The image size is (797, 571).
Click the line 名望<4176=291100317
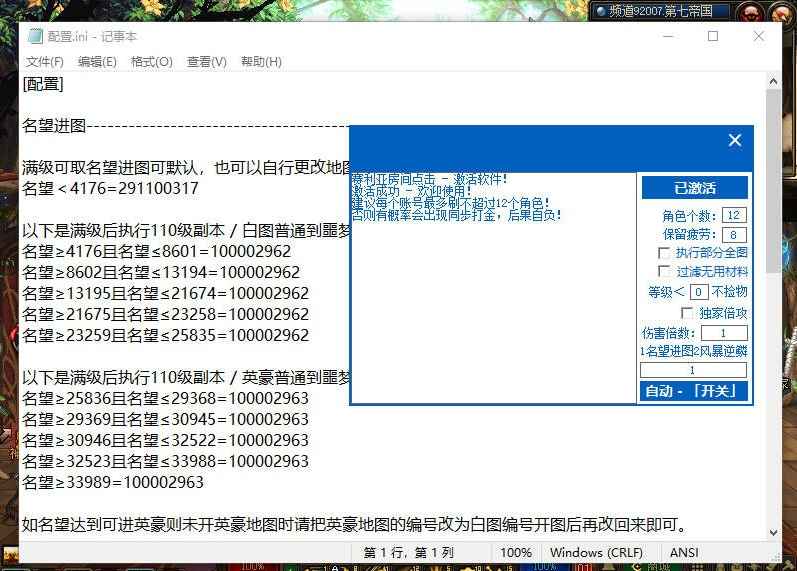110,189
